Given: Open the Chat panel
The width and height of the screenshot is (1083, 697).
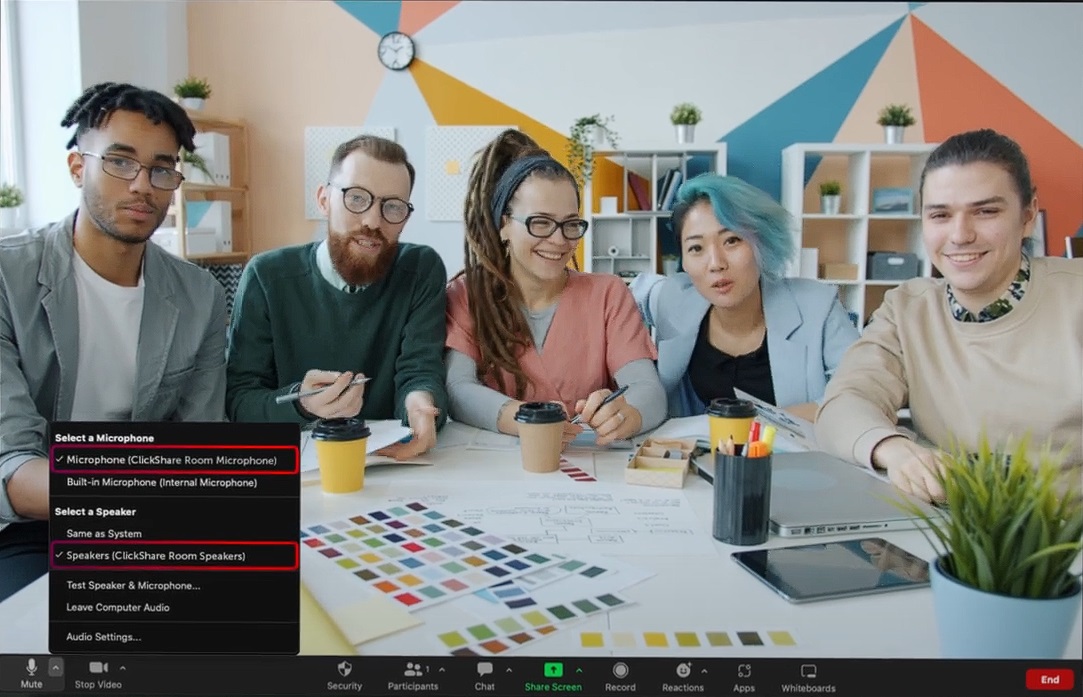Looking at the screenshot, I should coord(484,670).
